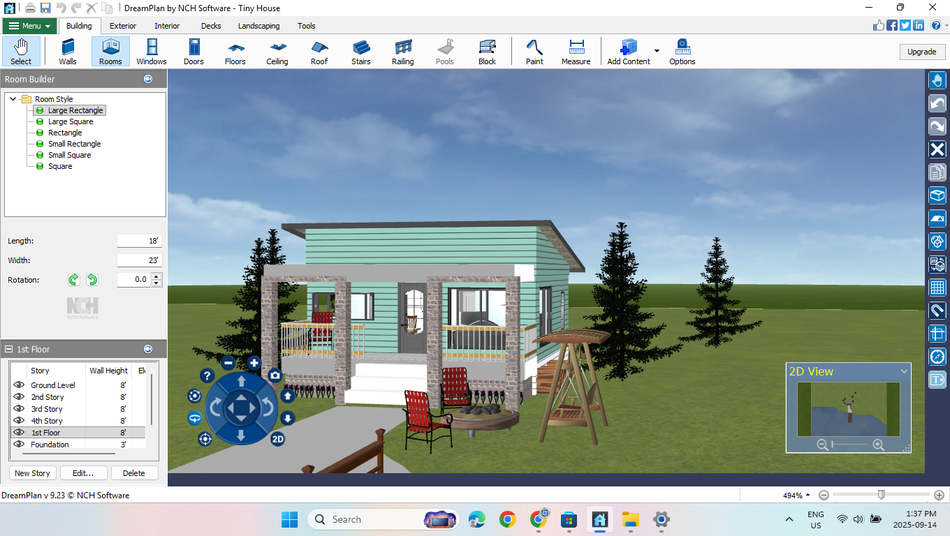The height and width of the screenshot is (536, 950).
Task: Click the New Story button
Action: pos(32,473)
